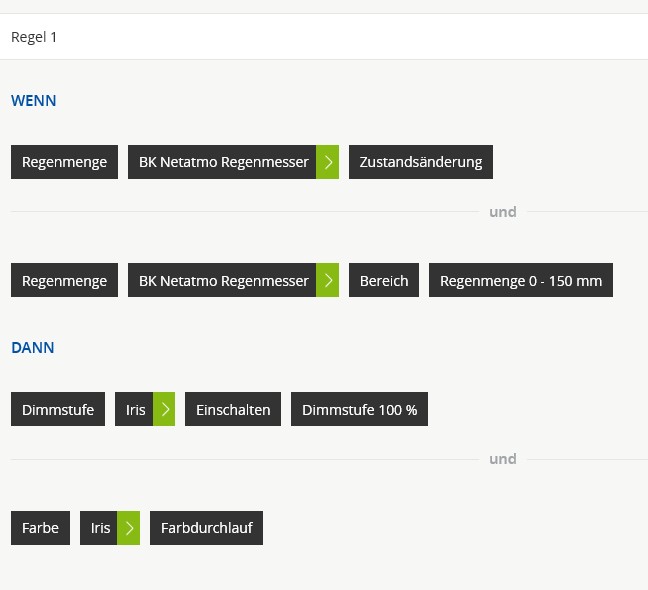Expand green arrow next to Iris in Dimmstufe row
648x590 pixels.
coord(164,410)
